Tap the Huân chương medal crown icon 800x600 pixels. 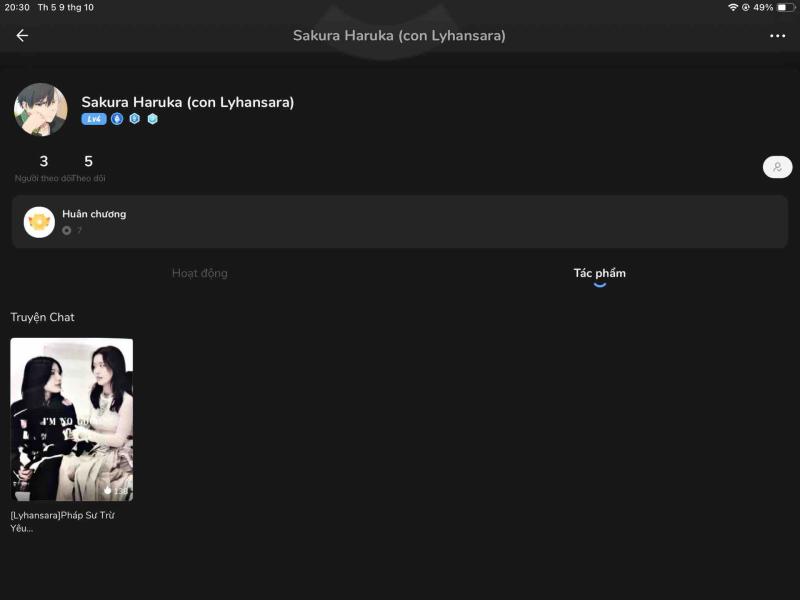[39, 222]
